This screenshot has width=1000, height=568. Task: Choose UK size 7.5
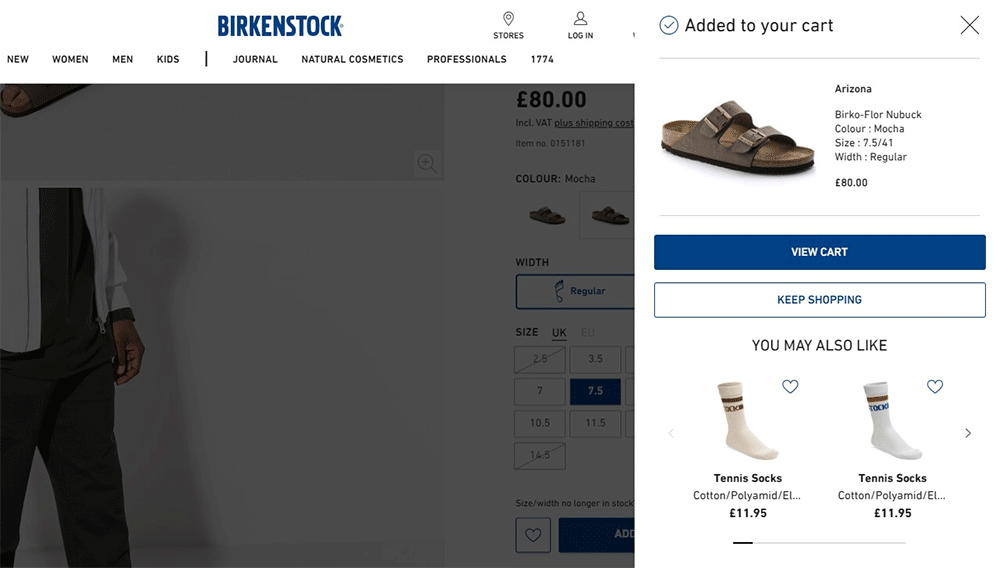point(595,391)
